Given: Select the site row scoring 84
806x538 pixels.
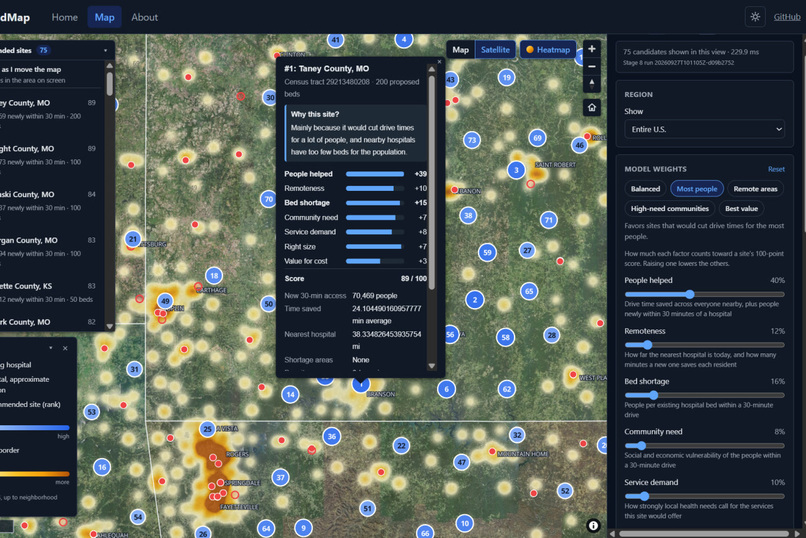Looking at the screenshot, I should click(x=49, y=200).
